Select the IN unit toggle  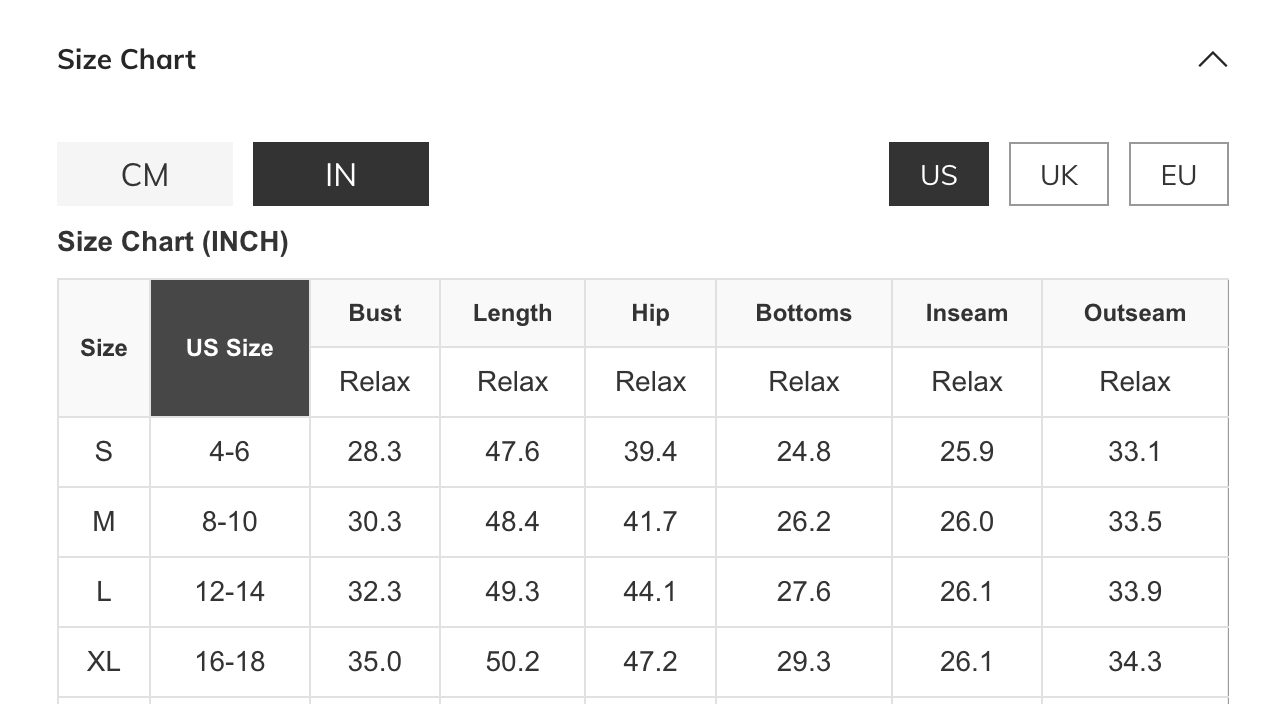[340, 174]
